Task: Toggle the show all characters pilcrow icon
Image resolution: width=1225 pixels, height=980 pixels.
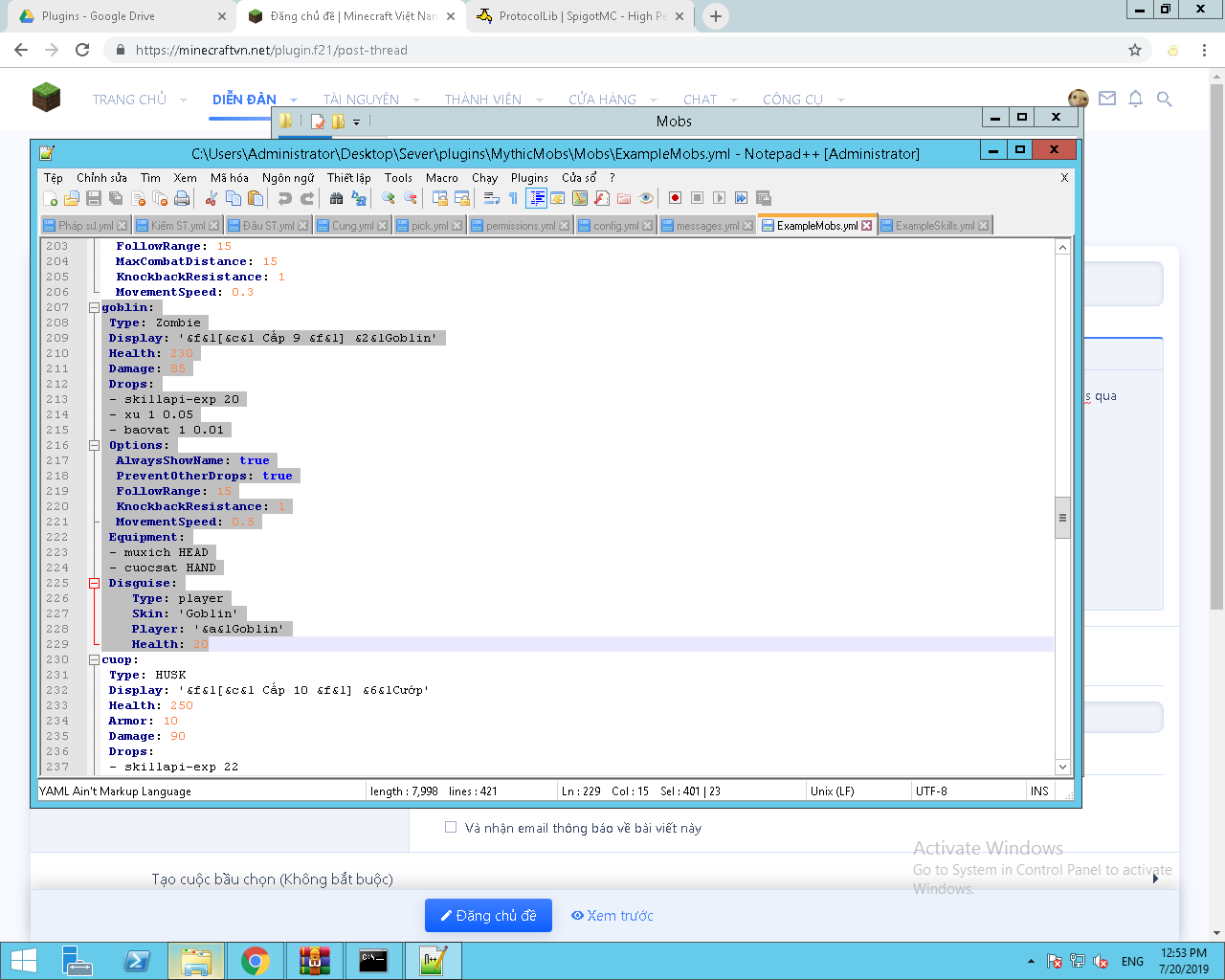Action: pyautogui.click(x=513, y=198)
